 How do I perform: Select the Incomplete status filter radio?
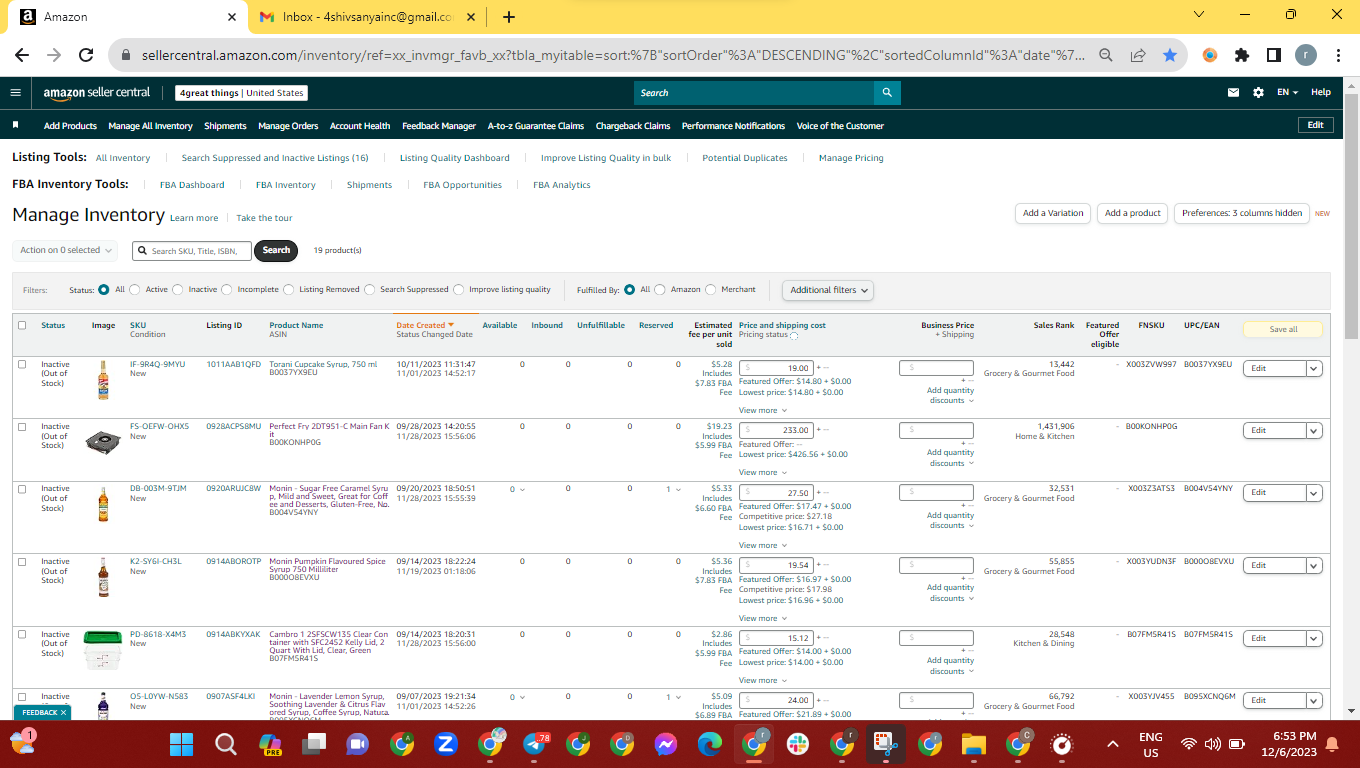(x=227, y=290)
